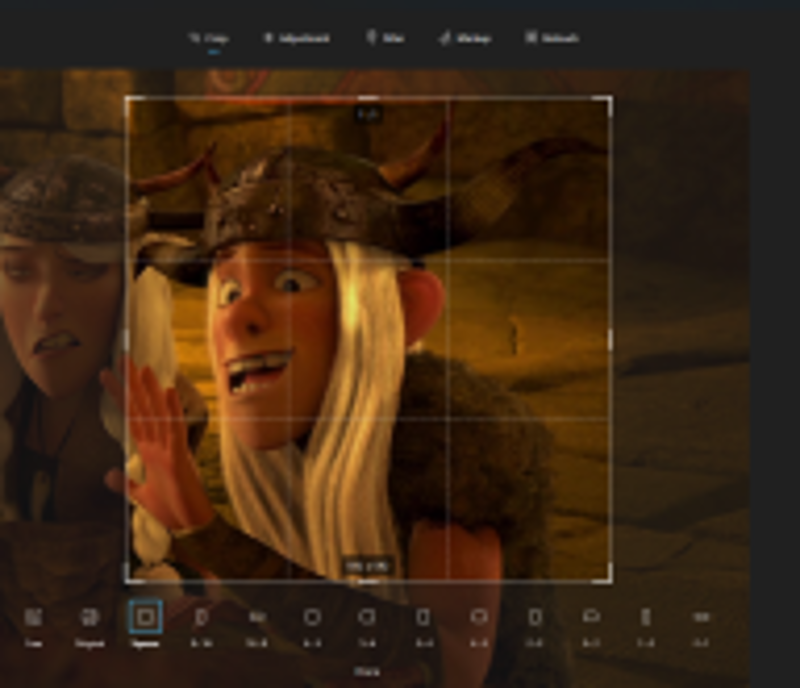Select the Free aspect ratio icon
The height and width of the screenshot is (688, 800).
click(x=34, y=618)
